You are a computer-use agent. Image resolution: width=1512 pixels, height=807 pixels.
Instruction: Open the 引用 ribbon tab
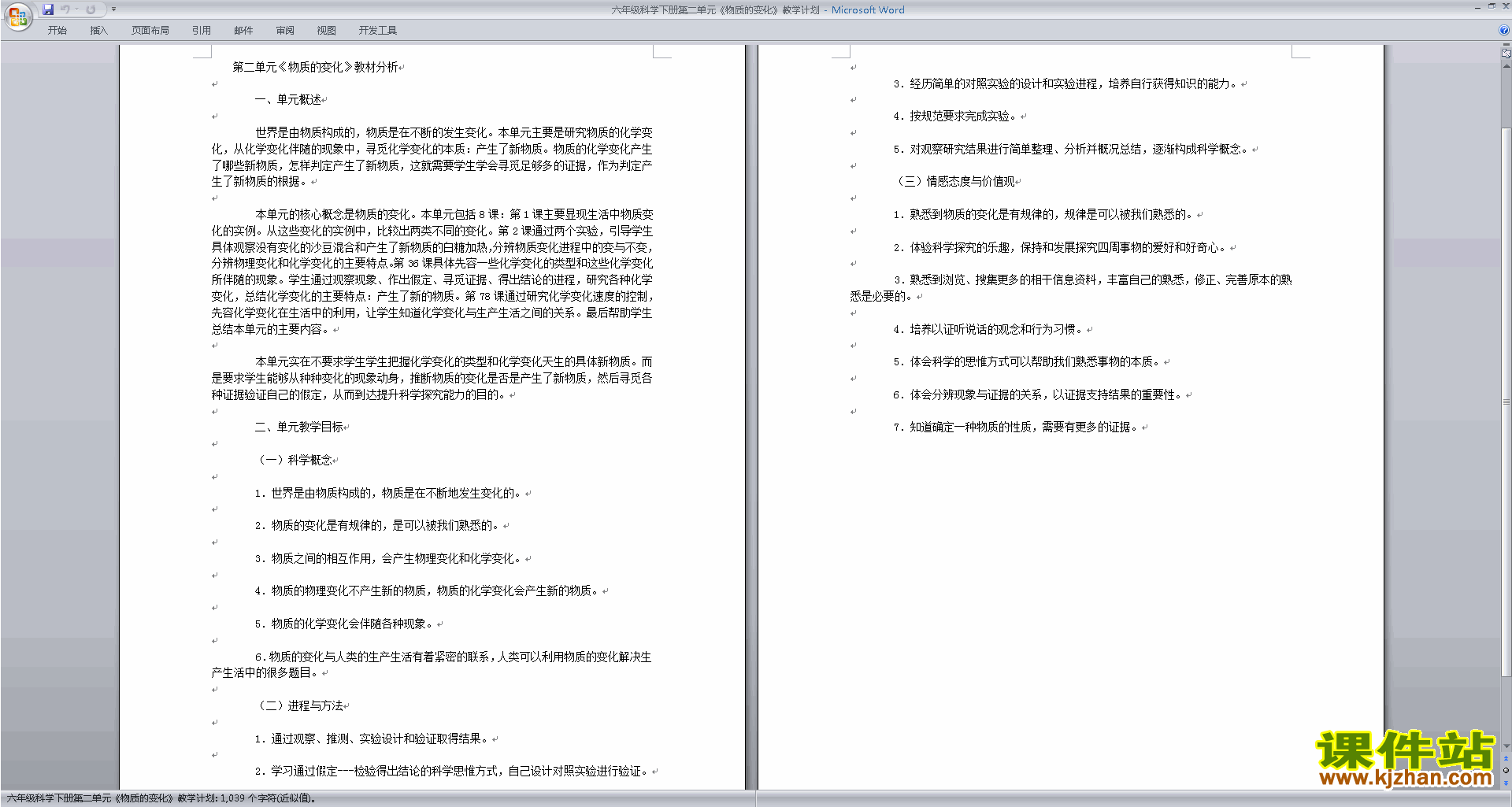[201, 31]
